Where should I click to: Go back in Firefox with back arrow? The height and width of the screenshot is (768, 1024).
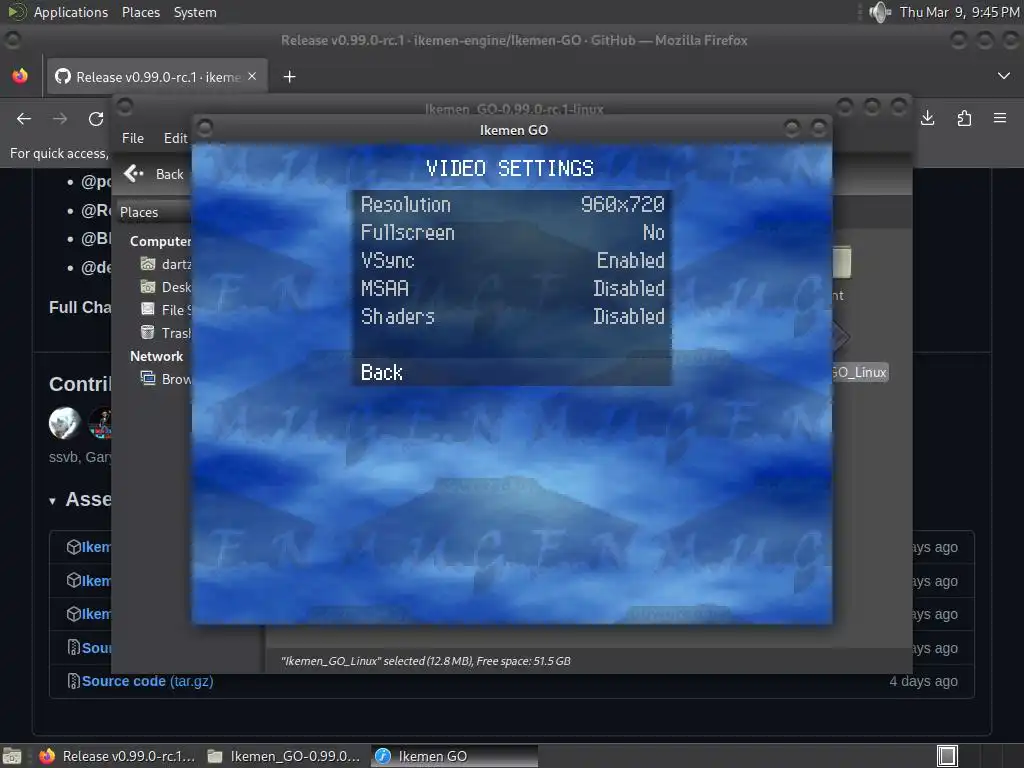(x=24, y=119)
